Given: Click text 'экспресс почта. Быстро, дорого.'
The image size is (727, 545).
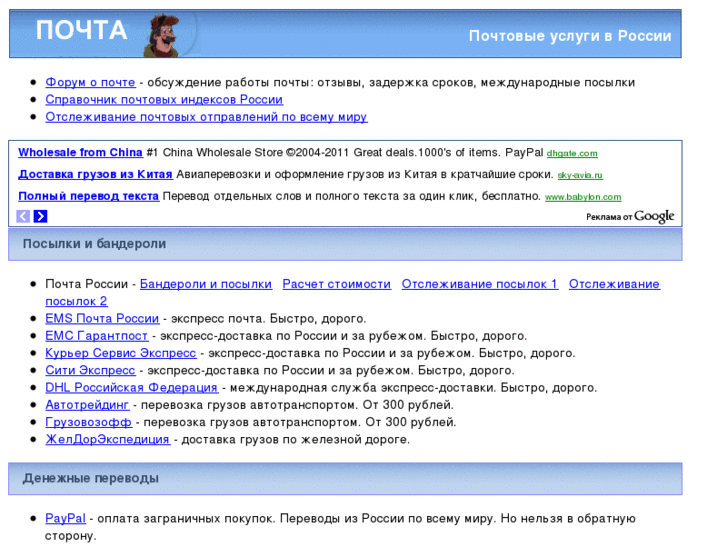Looking at the screenshot, I should (x=268, y=319).
